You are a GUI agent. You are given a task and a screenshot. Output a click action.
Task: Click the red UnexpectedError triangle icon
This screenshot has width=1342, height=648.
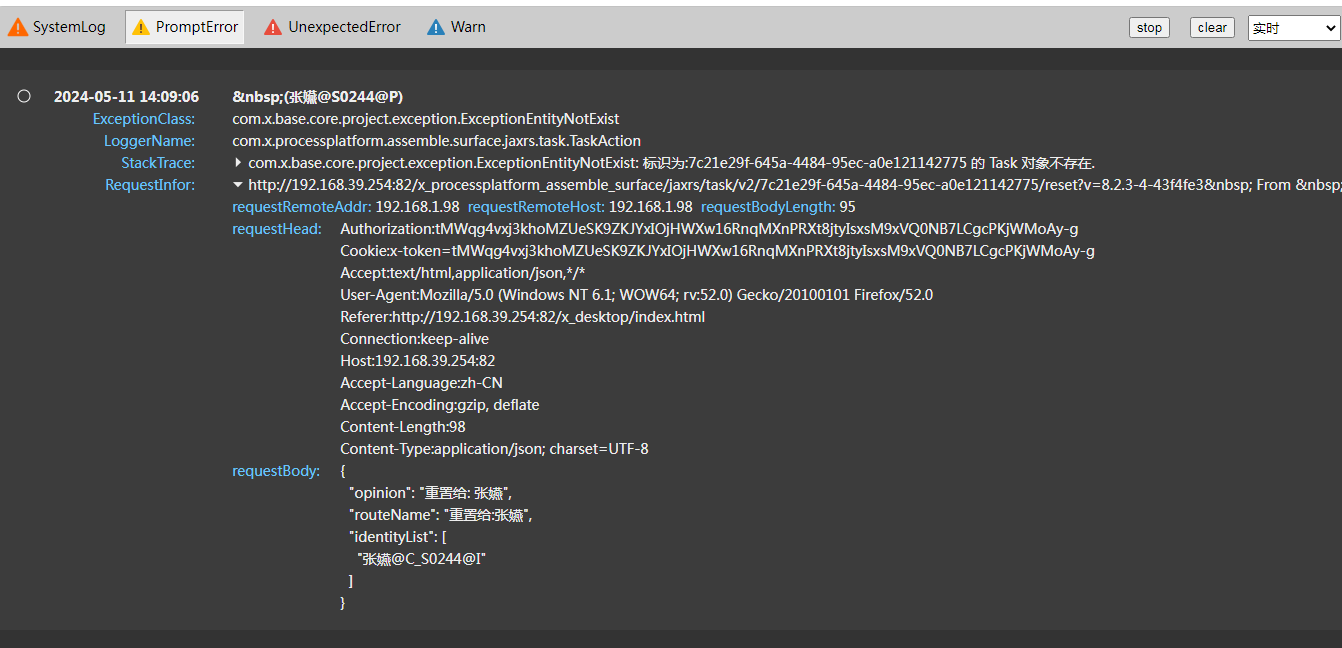click(273, 27)
